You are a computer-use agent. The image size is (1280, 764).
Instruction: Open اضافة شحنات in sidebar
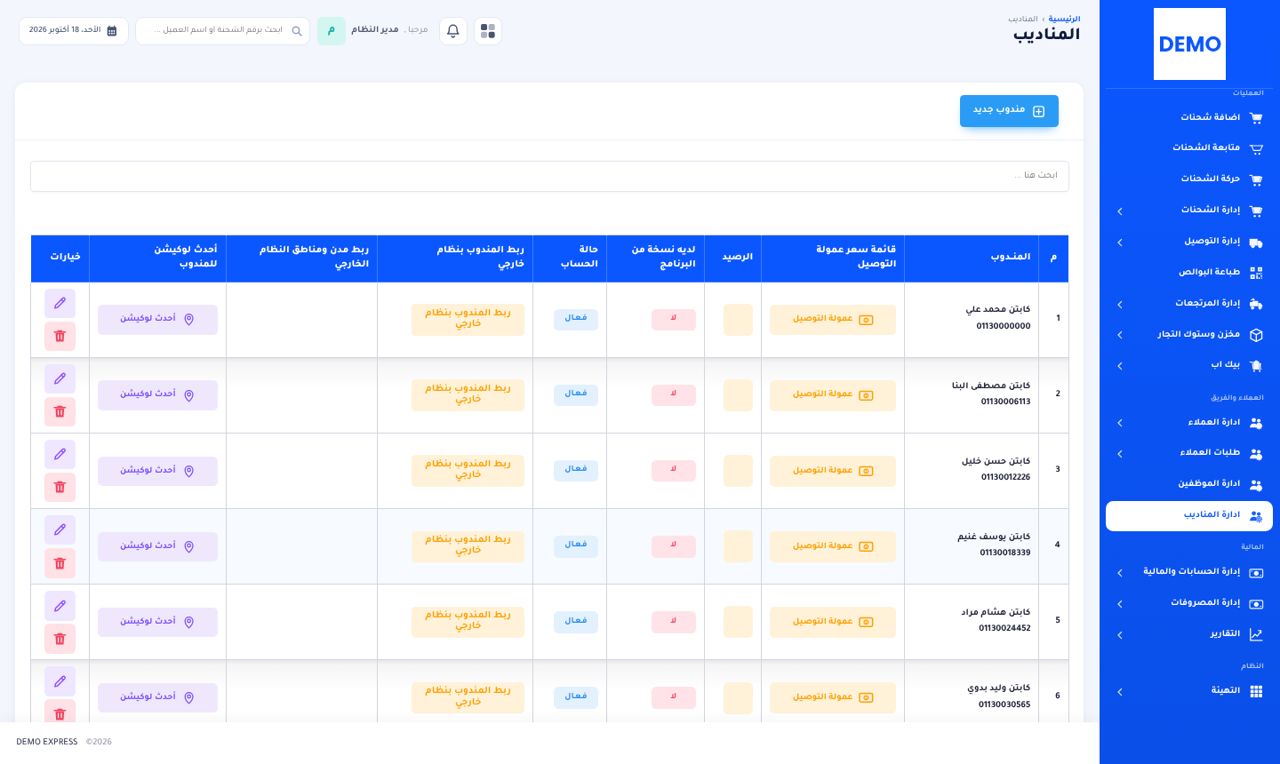click(x=1189, y=118)
